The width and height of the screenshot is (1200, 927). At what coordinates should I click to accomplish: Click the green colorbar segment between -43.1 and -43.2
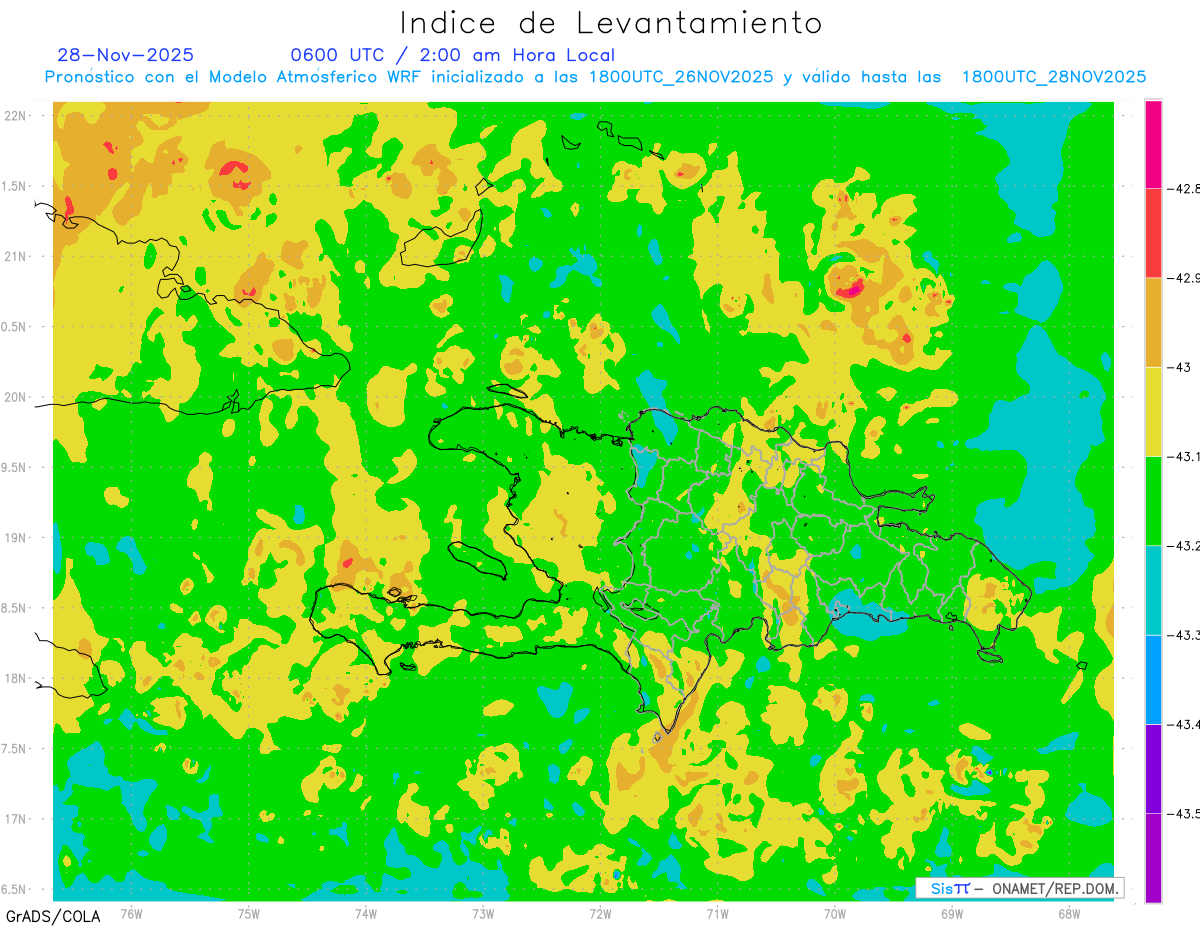(1153, 500)
